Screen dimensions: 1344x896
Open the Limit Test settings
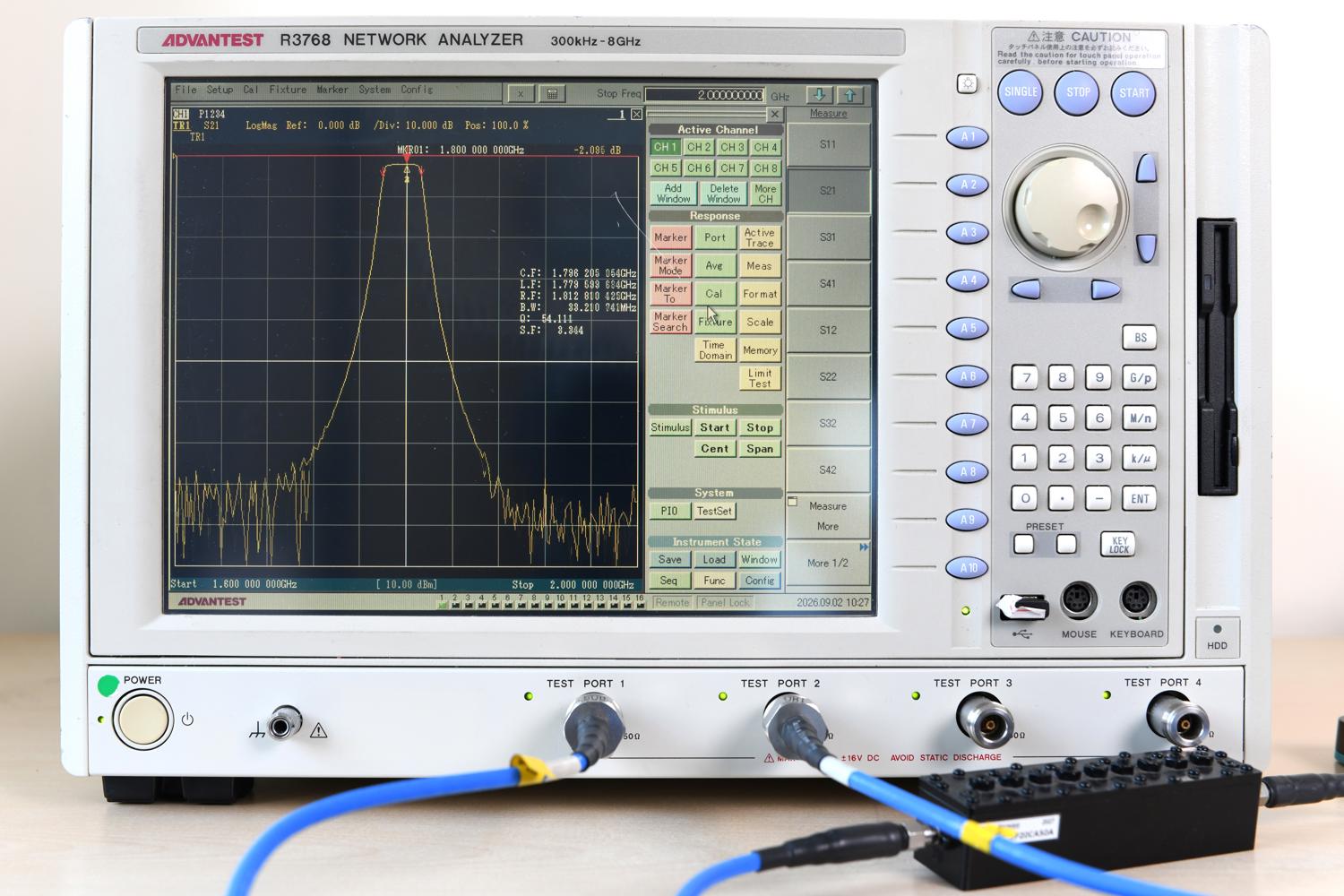coord(760,378)
